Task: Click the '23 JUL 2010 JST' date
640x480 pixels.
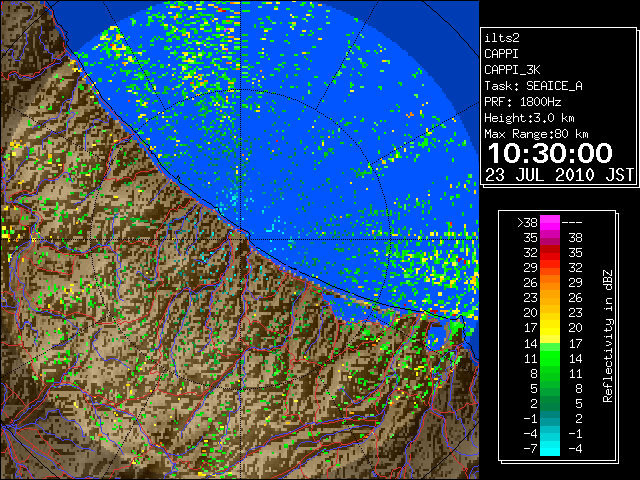Action: 559,175
